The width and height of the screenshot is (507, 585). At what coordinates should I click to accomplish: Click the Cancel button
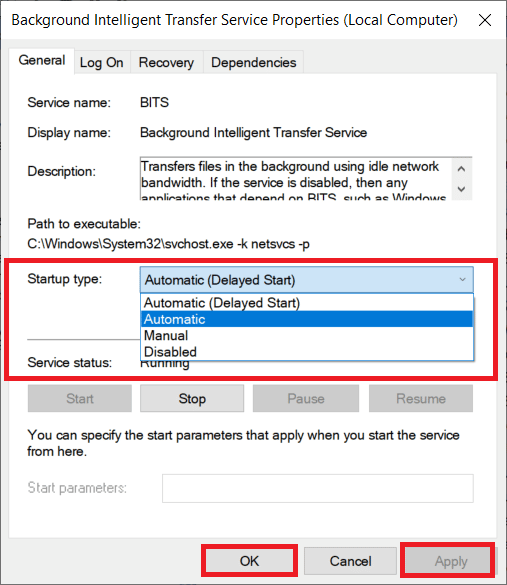[350, 561]
